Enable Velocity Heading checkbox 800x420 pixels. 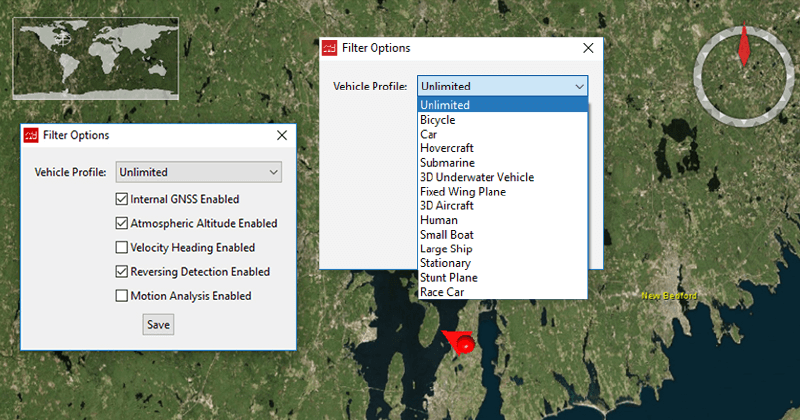[x=122, y=247]
